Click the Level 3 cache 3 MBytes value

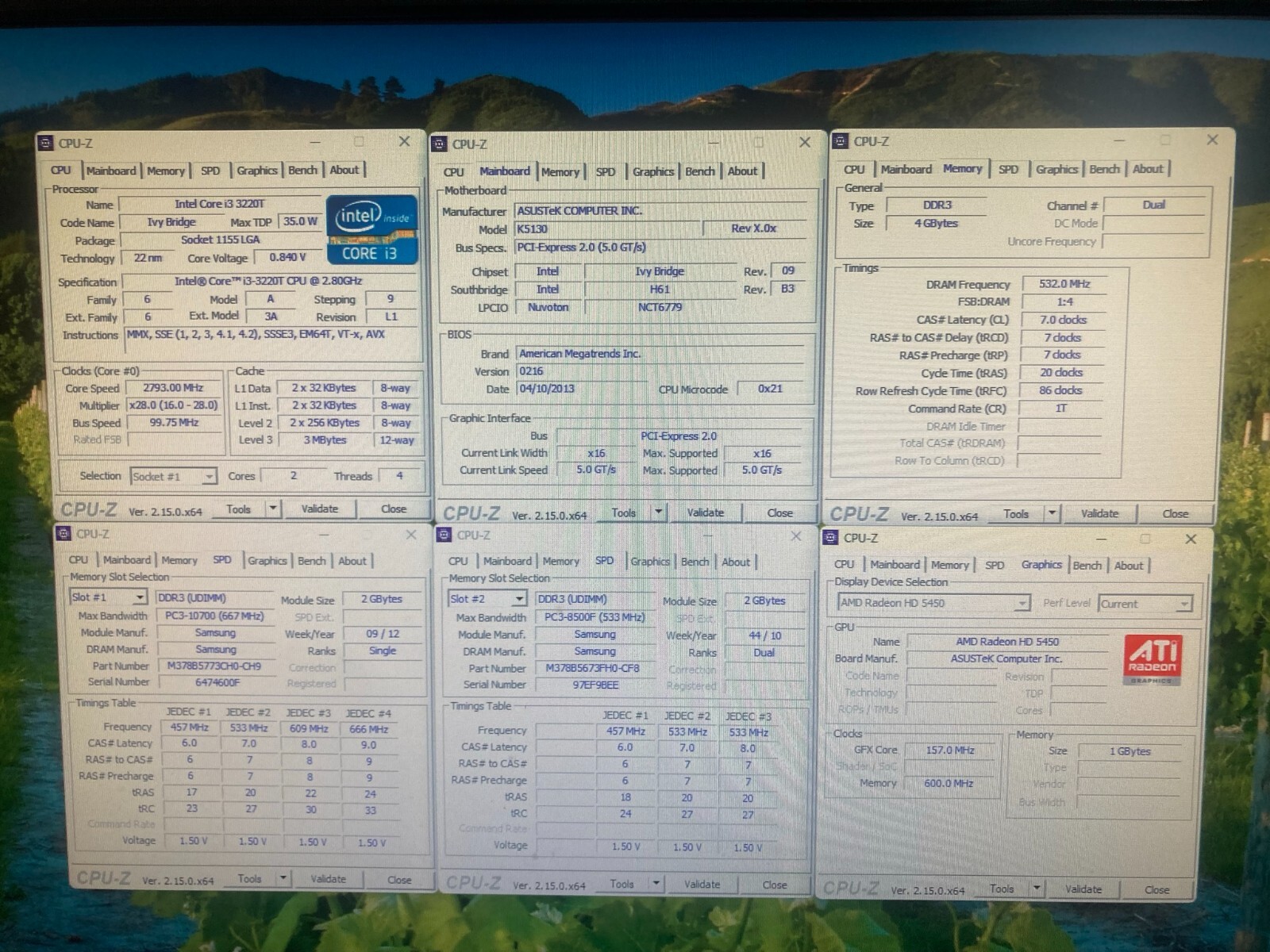click(x=324, y=440)
